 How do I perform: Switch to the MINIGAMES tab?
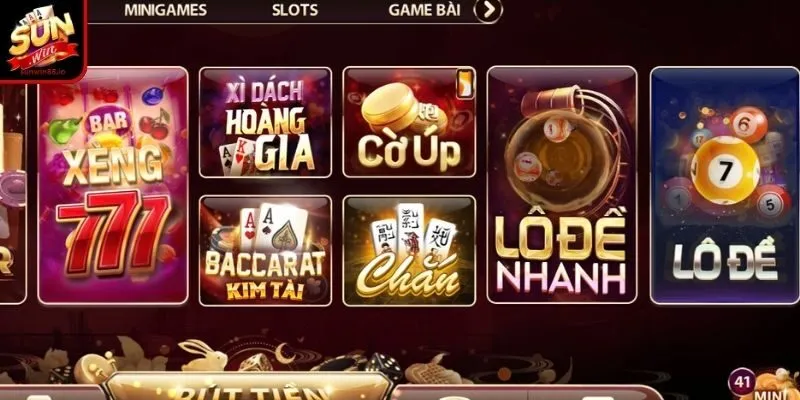click(165, 10)
